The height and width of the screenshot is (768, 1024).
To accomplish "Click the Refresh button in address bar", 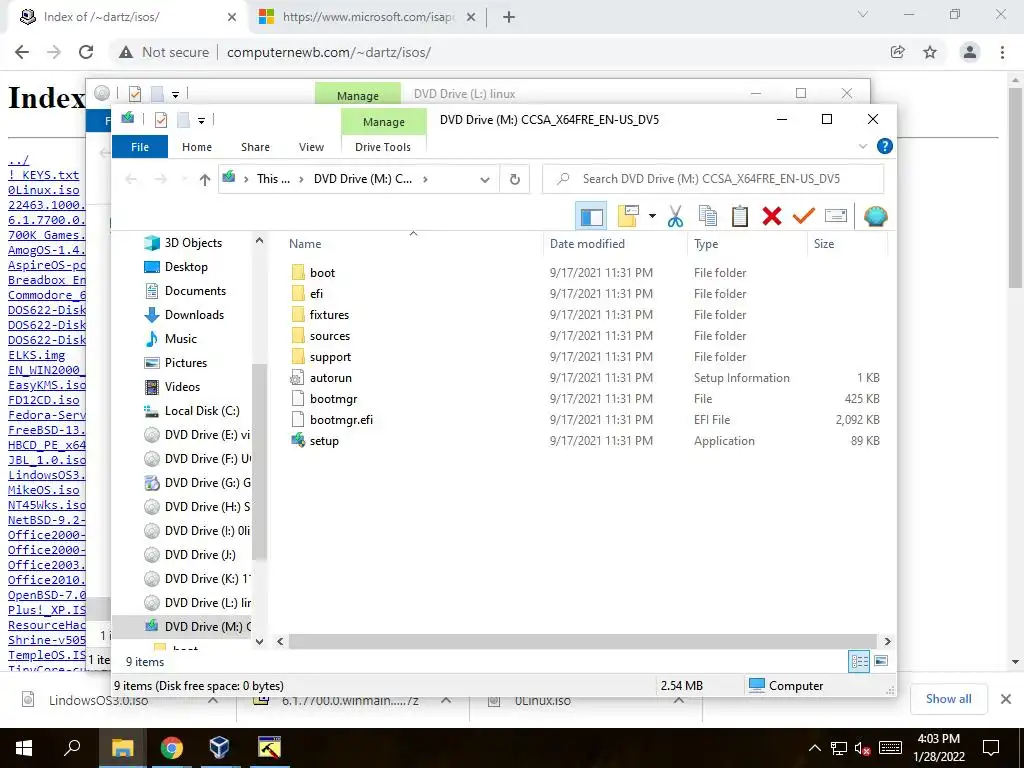I will pyautogui.click(x=515, y=179).
